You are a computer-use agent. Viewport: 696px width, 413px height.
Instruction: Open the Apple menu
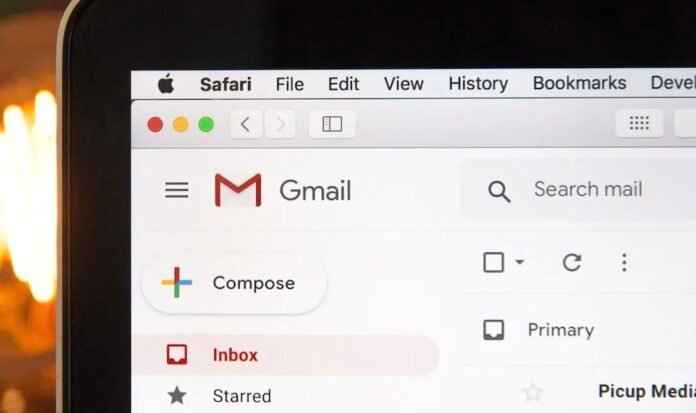(166, 83)
